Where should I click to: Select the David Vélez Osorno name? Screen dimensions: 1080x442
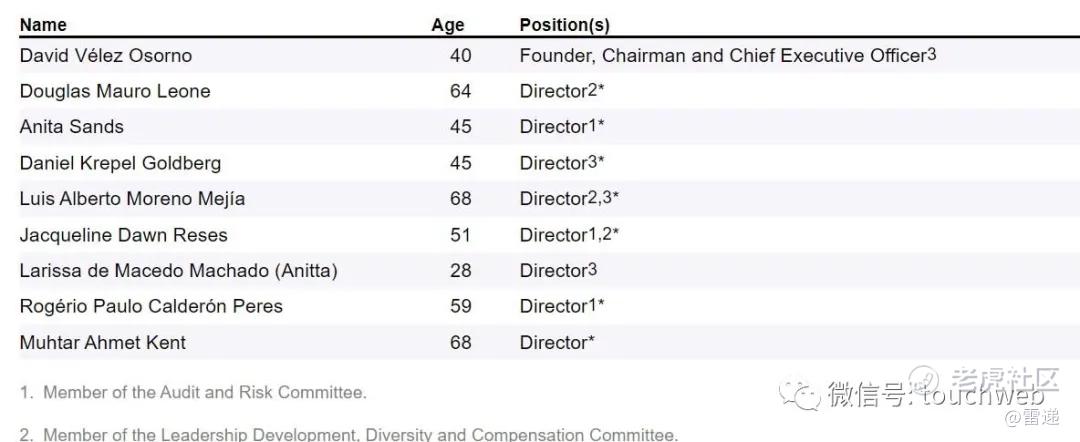click(x=105, y=56)
